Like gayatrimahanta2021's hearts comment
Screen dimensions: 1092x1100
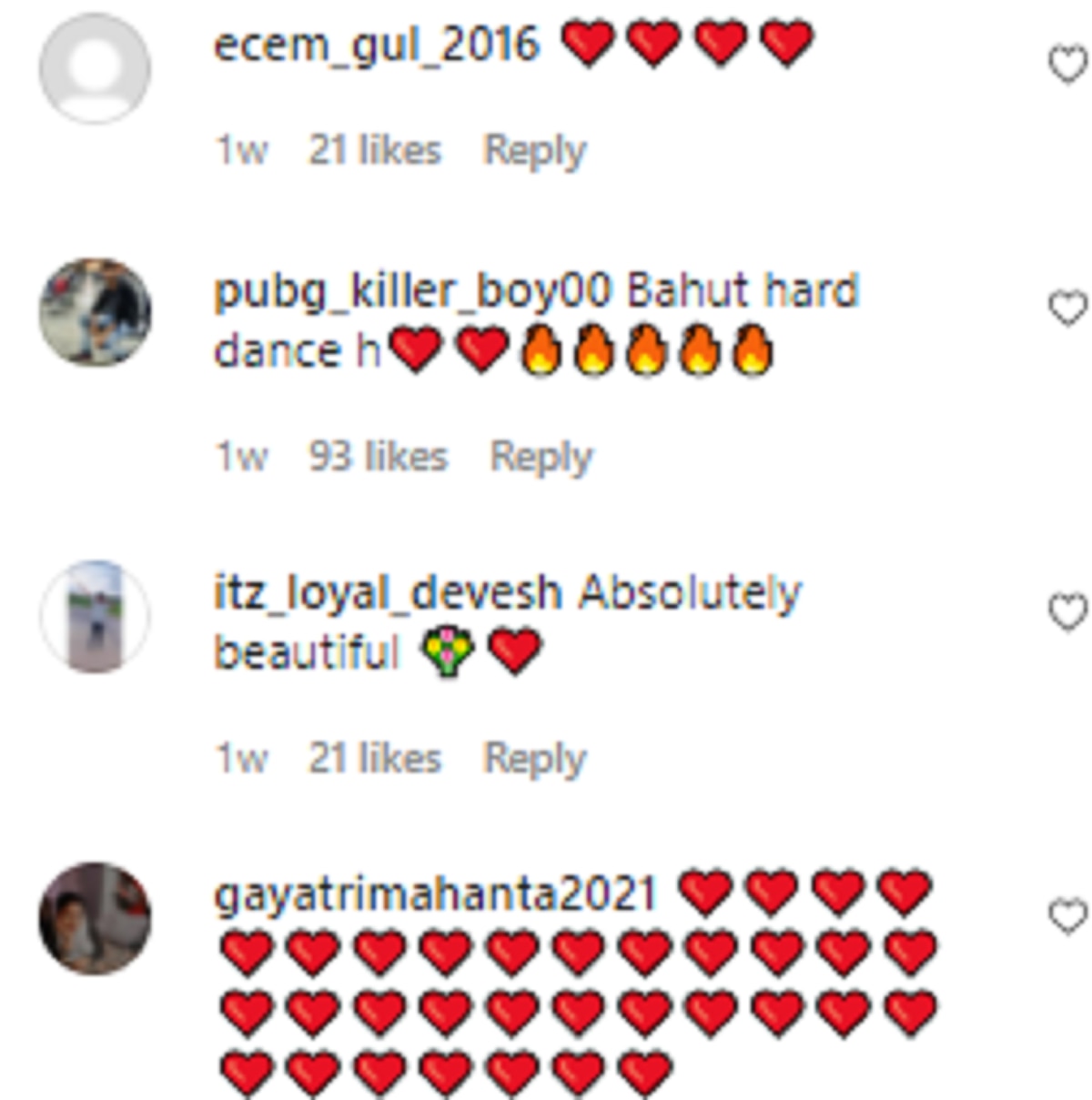[x=1068, y=915]
